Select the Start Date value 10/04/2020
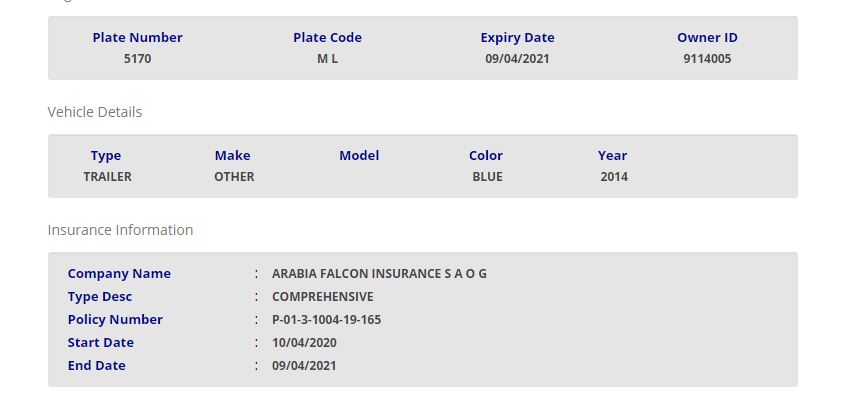Viewport: 854px width, 405px height. [x=304, y=343]
